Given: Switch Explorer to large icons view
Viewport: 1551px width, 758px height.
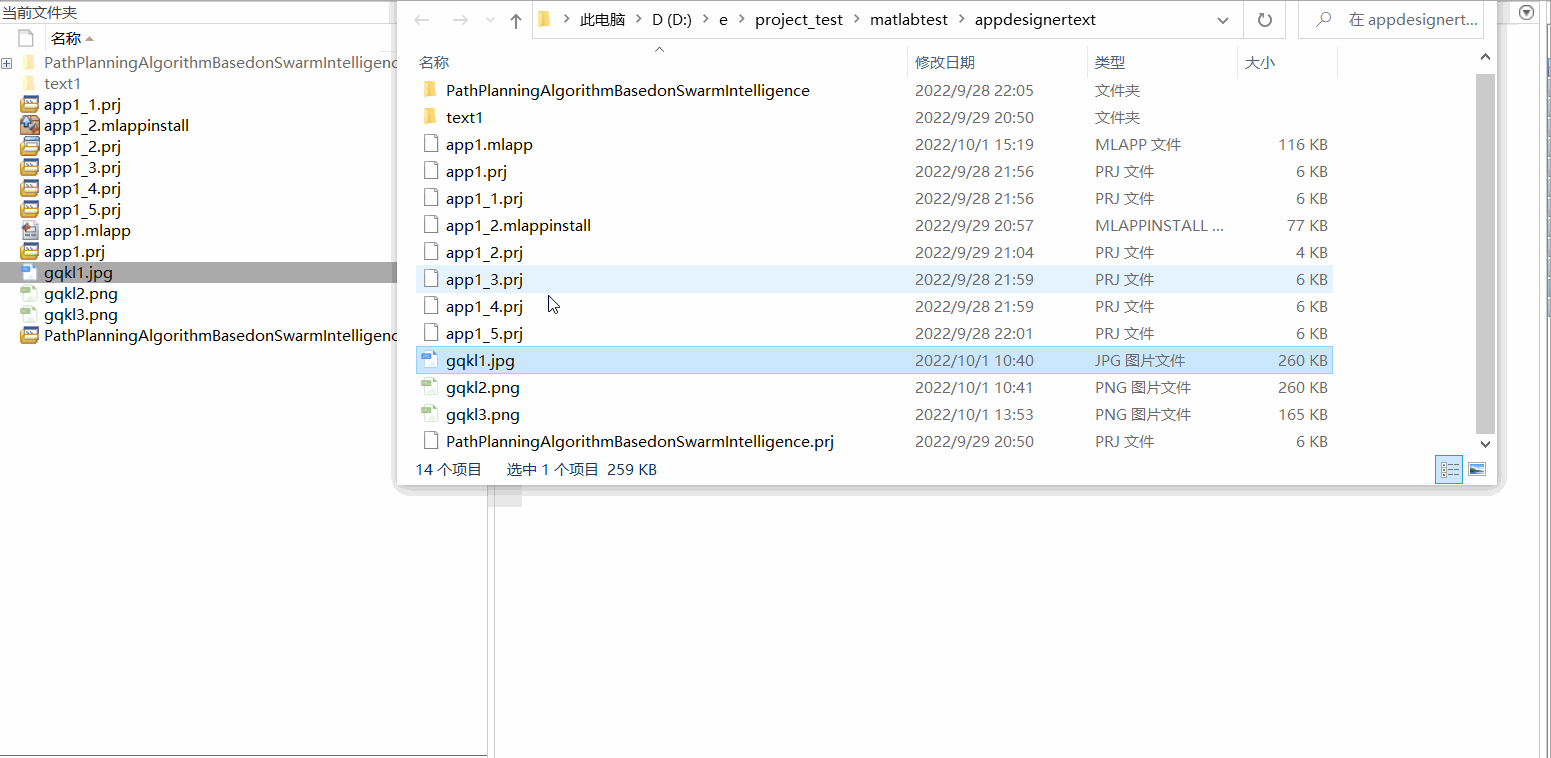Looking at the screenshot, I should coord(1476,469).
